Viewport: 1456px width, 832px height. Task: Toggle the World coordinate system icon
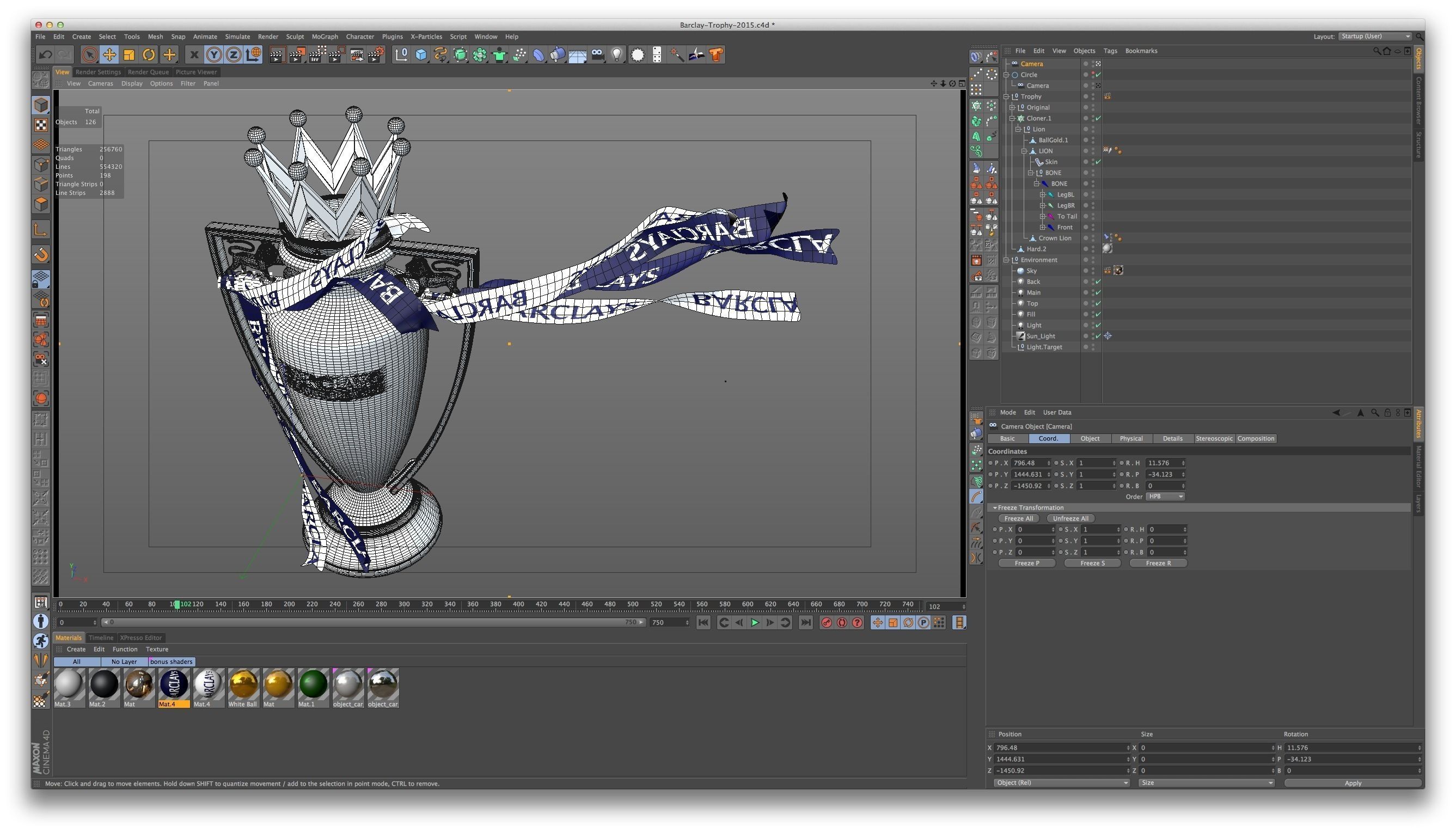pyautogui.click(x=253, y=55)
